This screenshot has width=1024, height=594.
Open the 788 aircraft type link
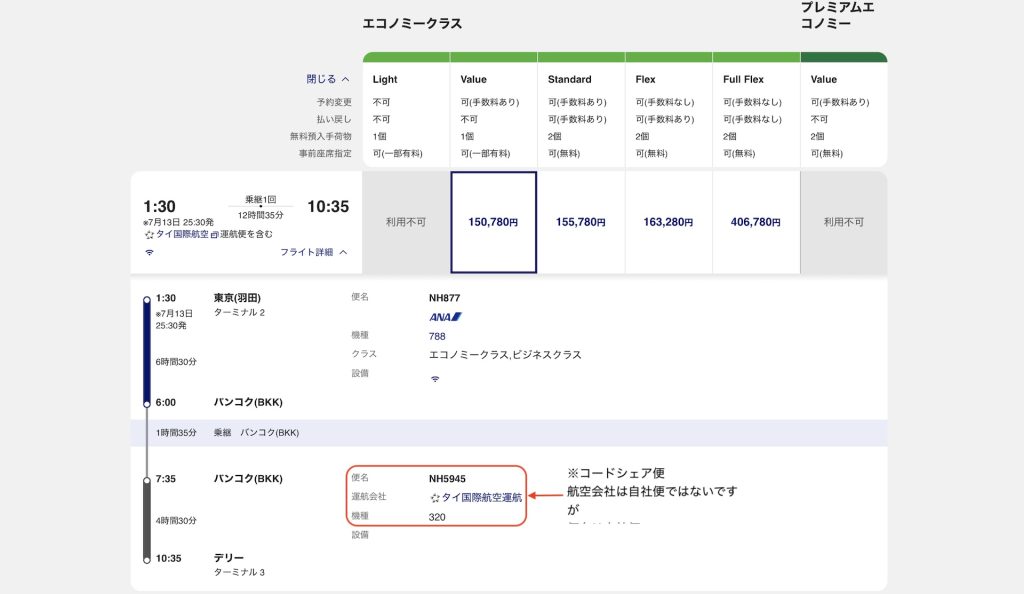437,336
